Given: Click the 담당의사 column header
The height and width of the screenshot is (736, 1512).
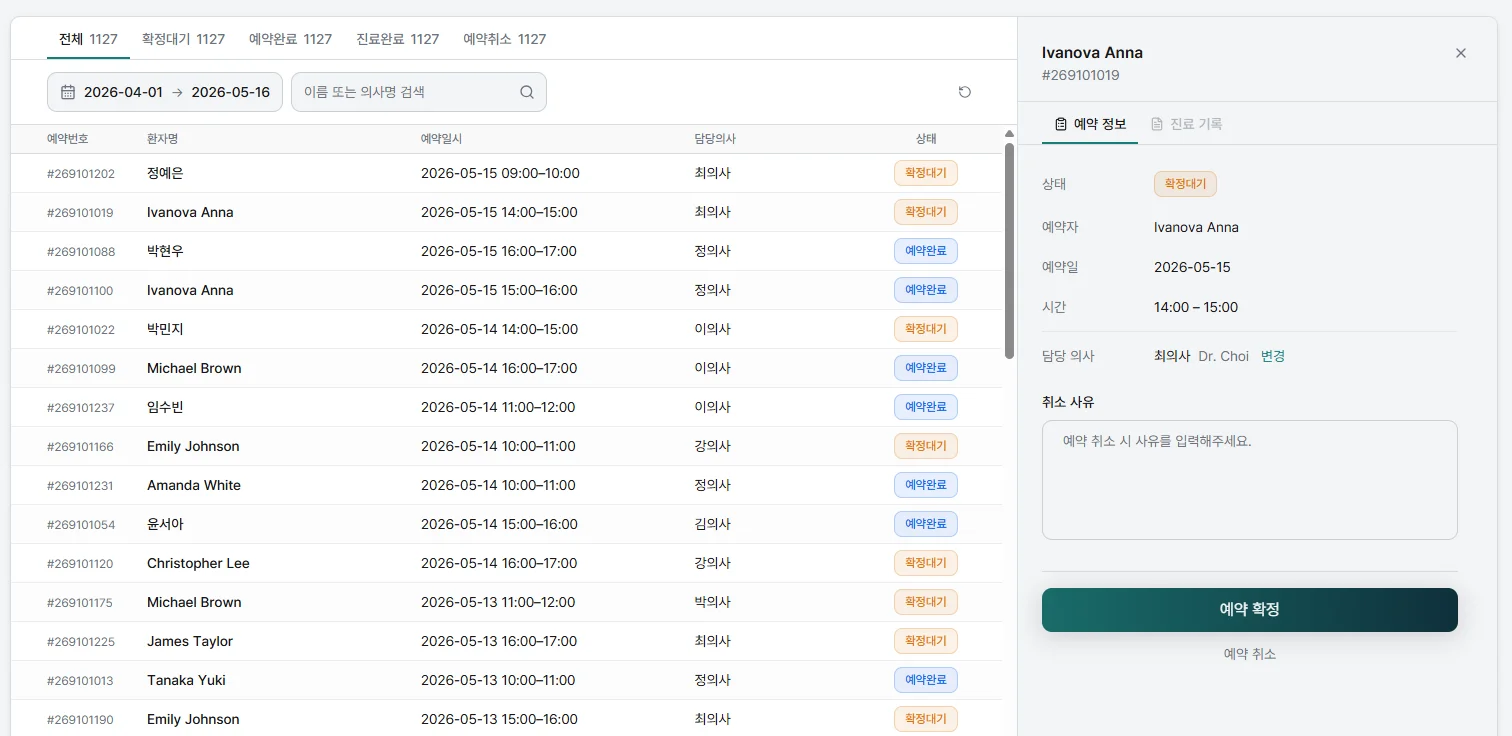Looking at the screenshot, I should pos(715,139).
